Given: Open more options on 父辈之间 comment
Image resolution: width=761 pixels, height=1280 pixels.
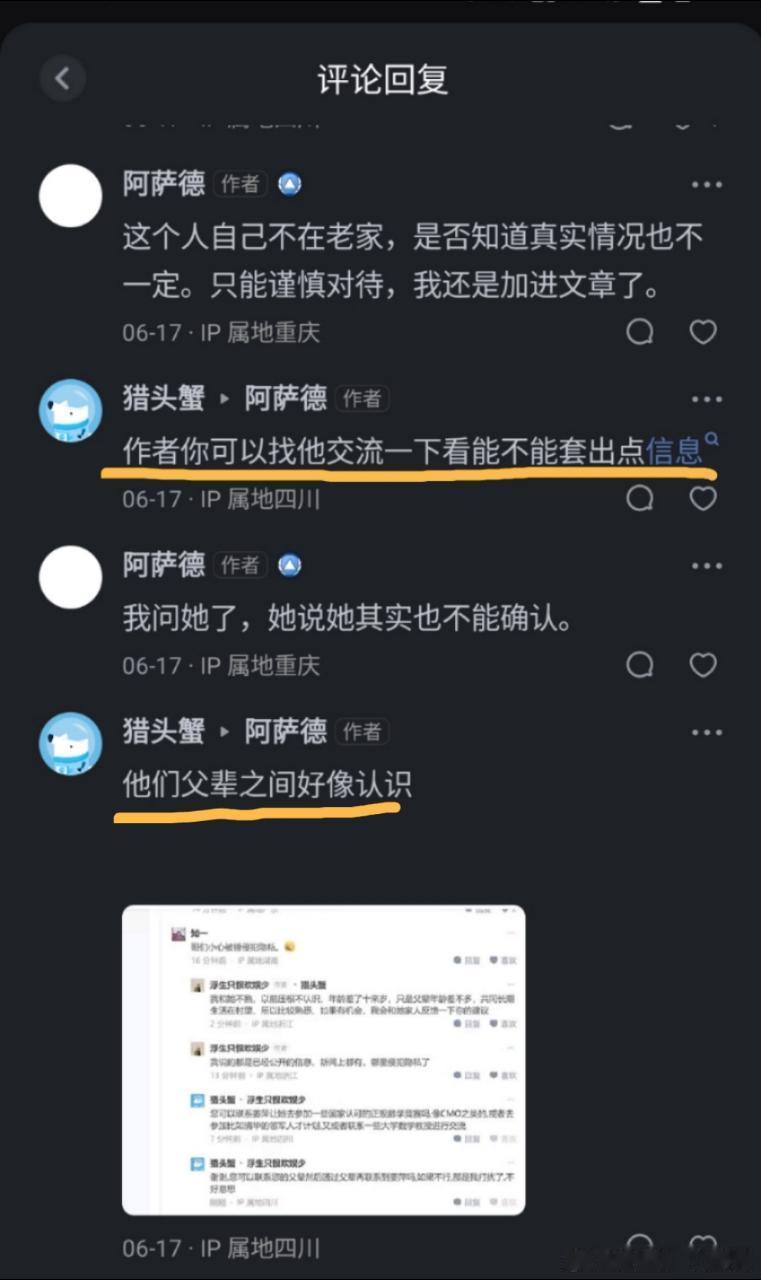Looking at the screenshot, I should [707, 732].
